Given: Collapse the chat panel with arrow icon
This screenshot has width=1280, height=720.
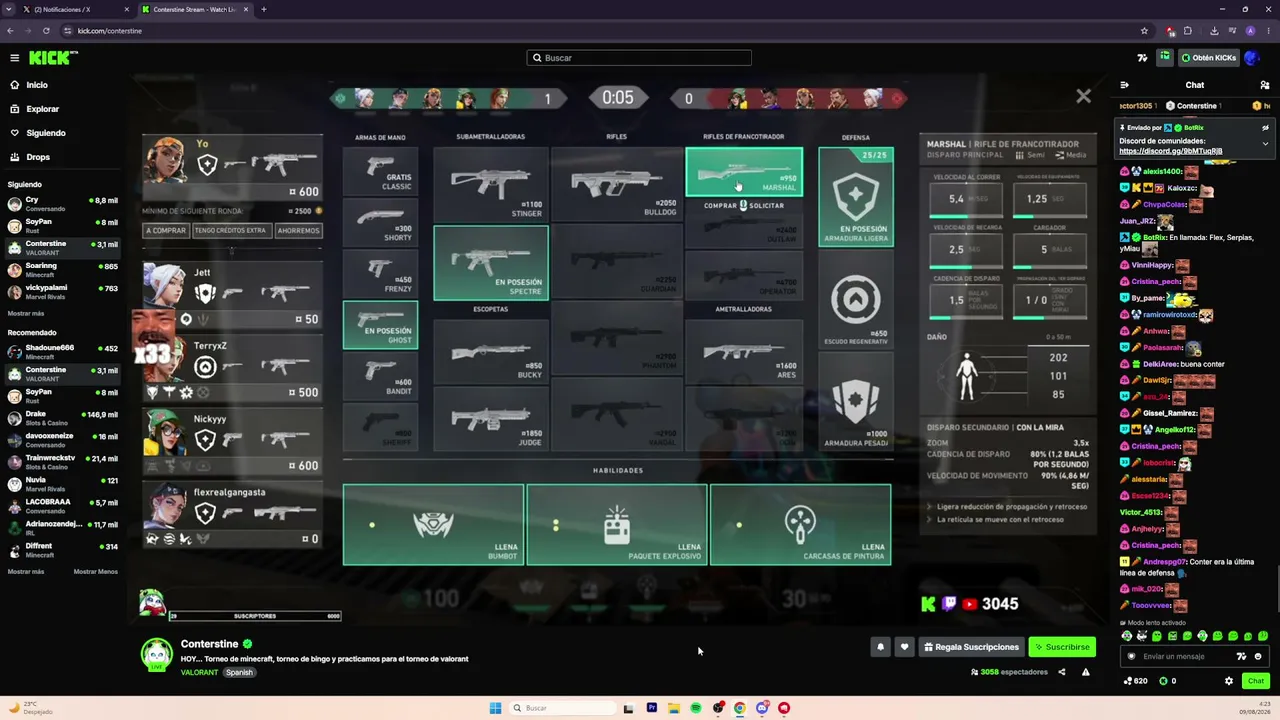Looking at the screenshot, I should (x=1124, y=85).
